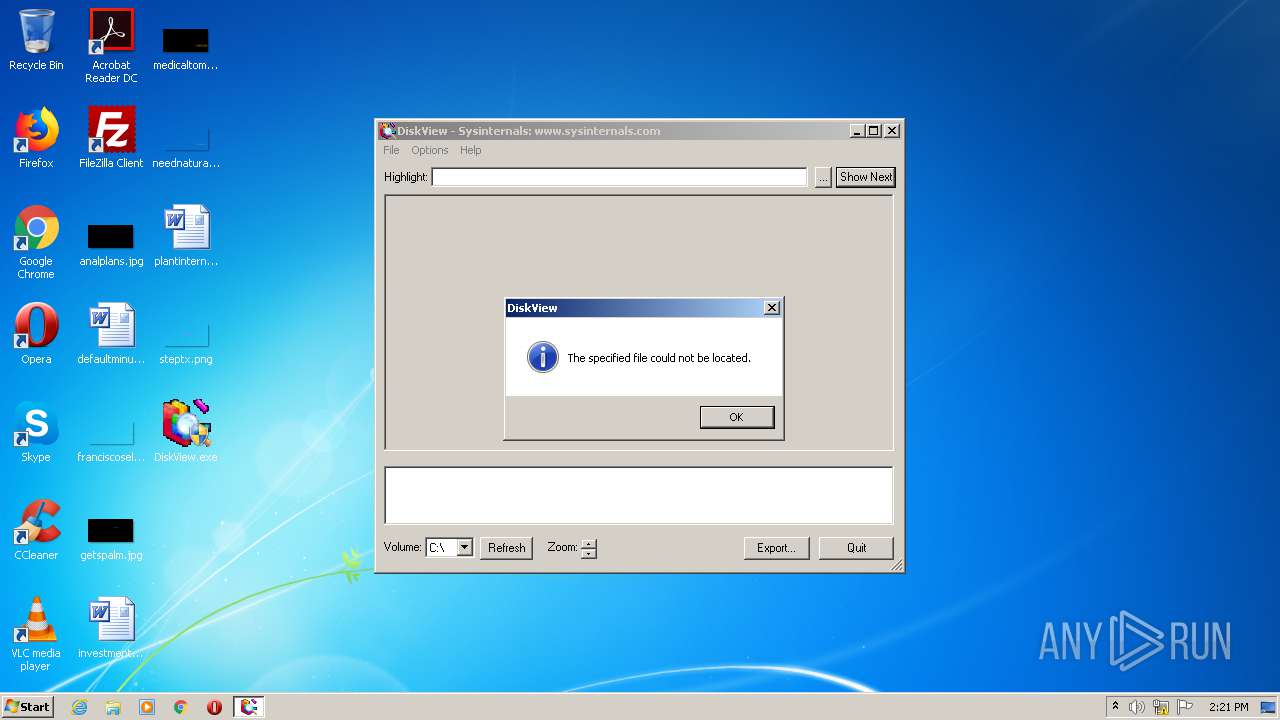The height and width of the screenshot is (720, 1280).
Task: Click OK in the DiskView dialog
Action: [737, 417]
